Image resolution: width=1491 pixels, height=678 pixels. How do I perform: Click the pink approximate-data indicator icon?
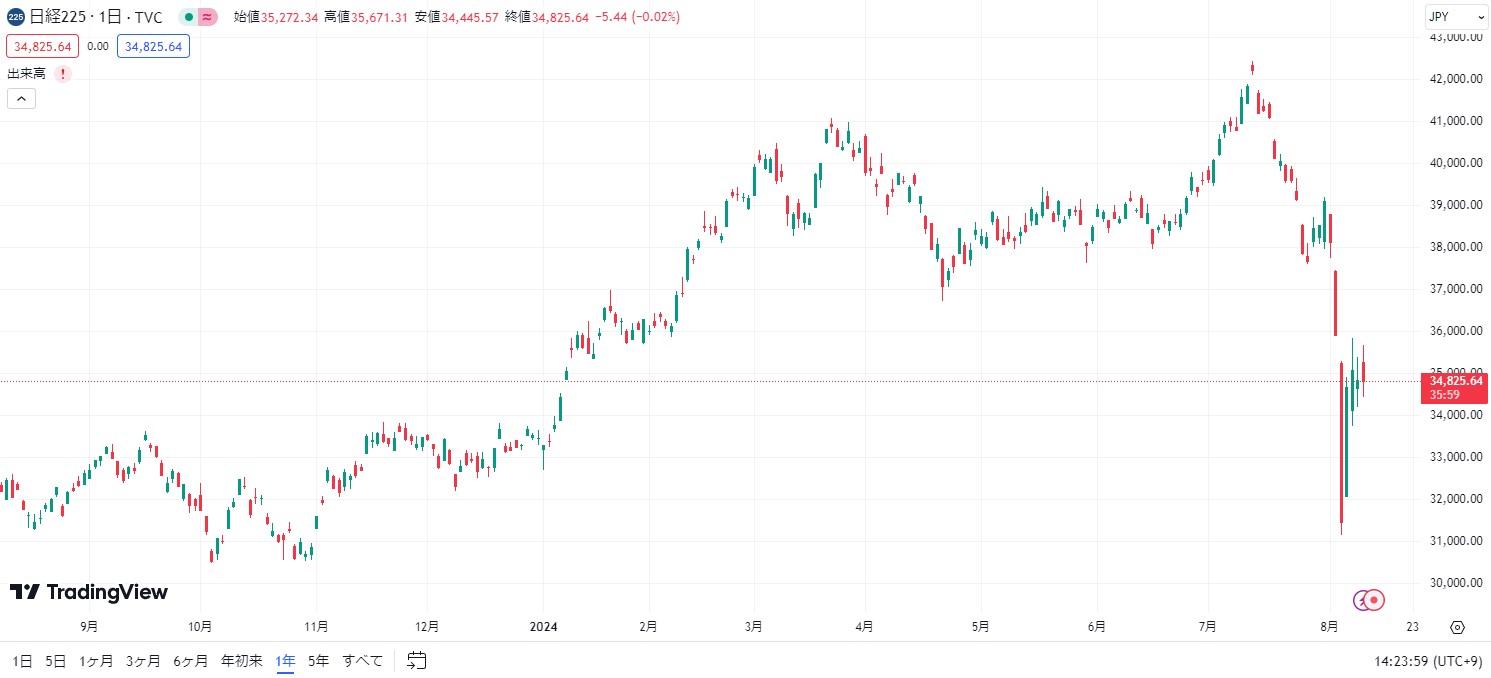point(207,17)
